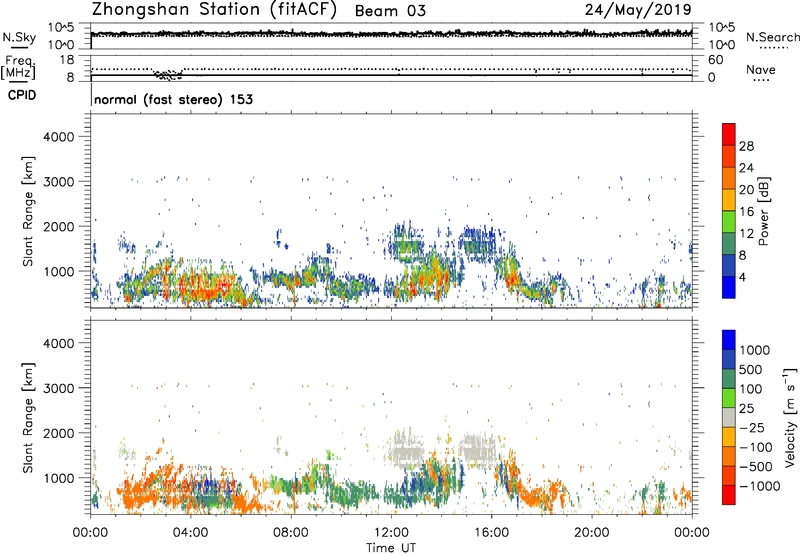Click the "12" tick on Power scale

[x=746, y=234]
